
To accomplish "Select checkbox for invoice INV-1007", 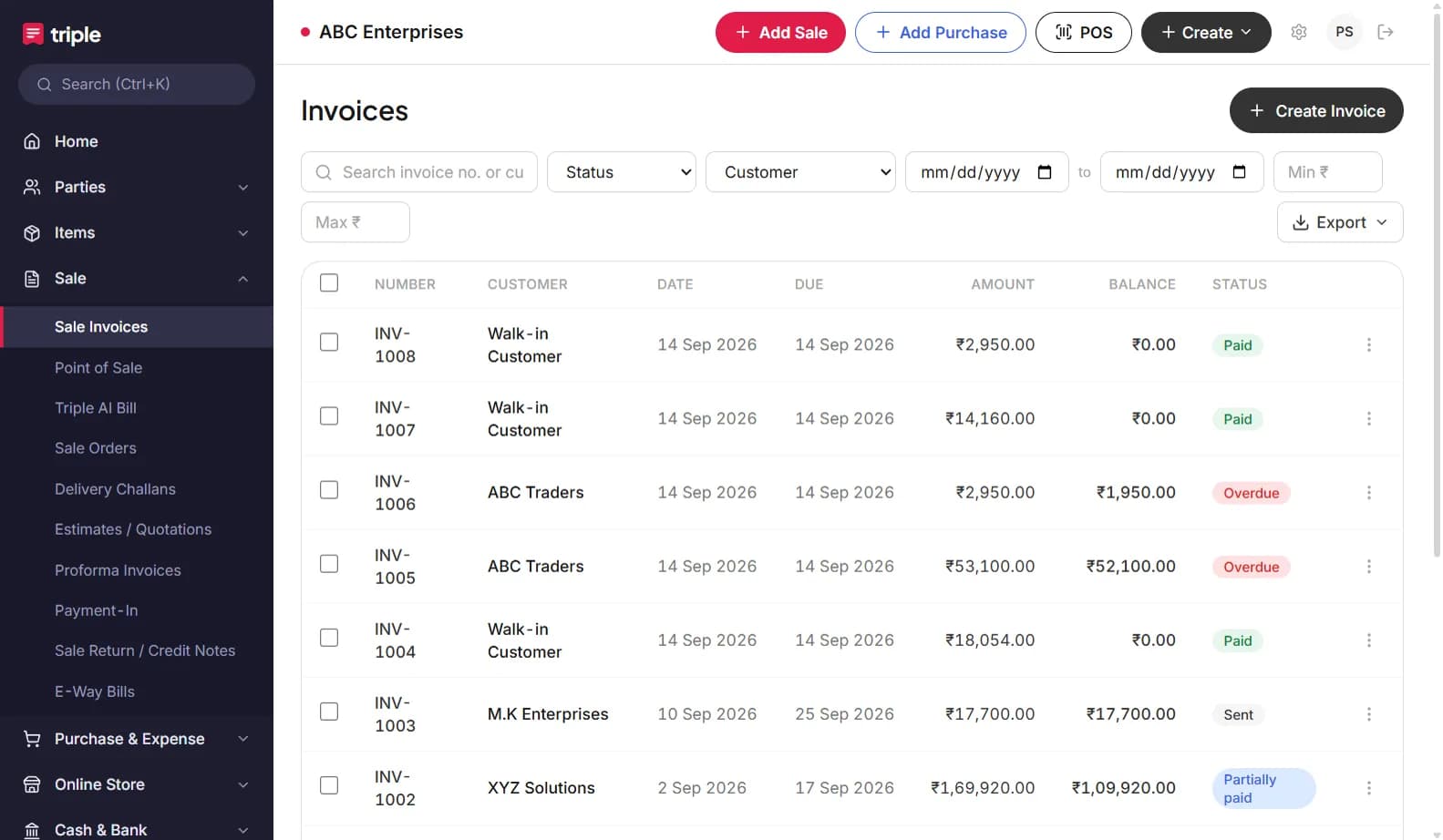I will 329,415.
